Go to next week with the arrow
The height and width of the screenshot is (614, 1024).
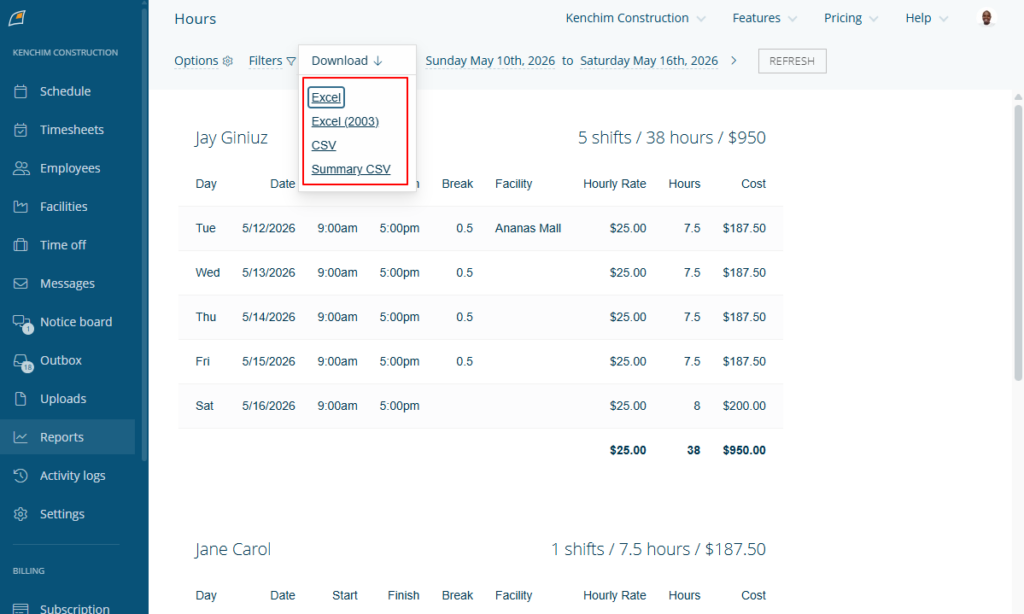(734, 61)
